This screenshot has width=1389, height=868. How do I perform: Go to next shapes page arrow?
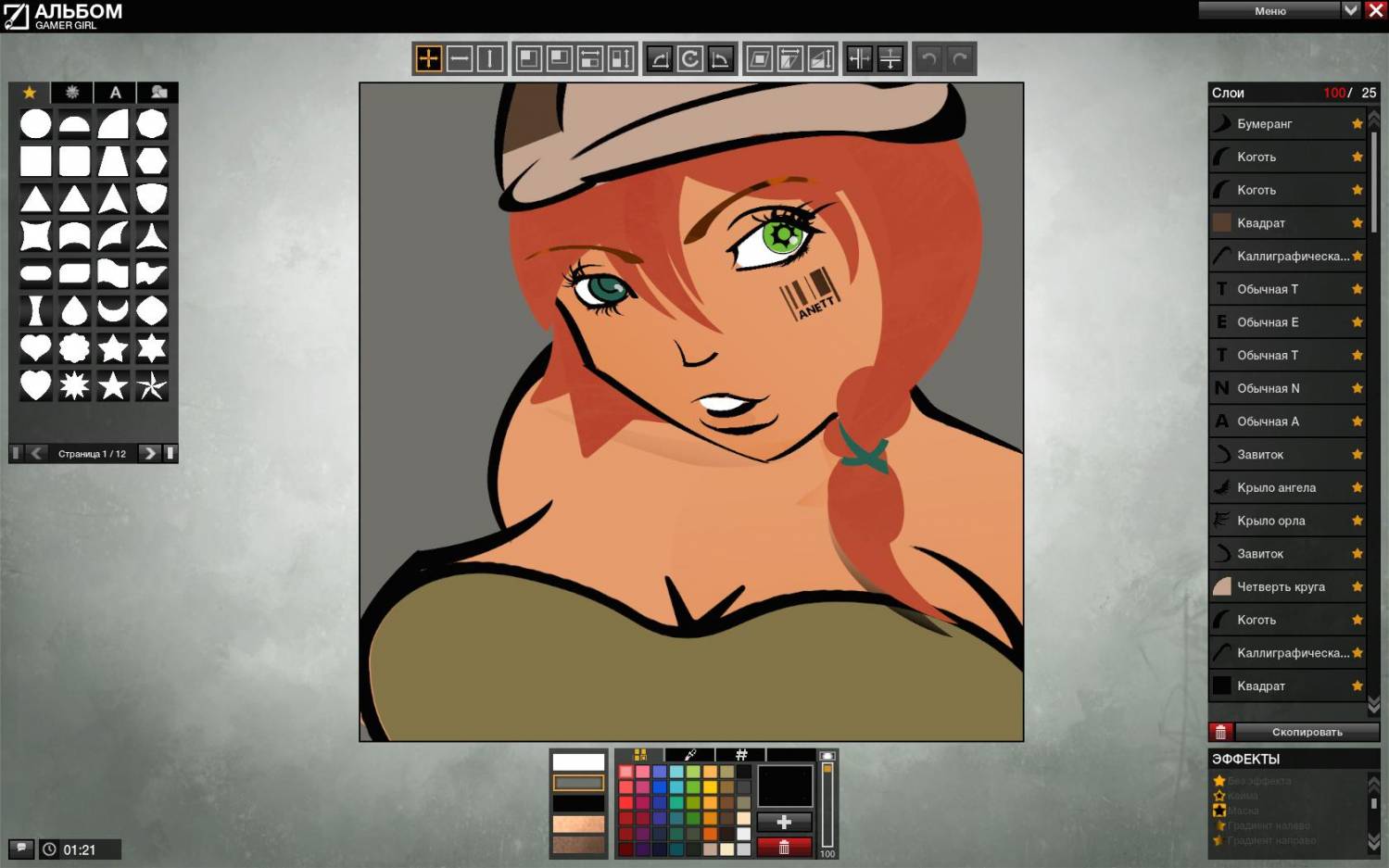coord(148,453)
